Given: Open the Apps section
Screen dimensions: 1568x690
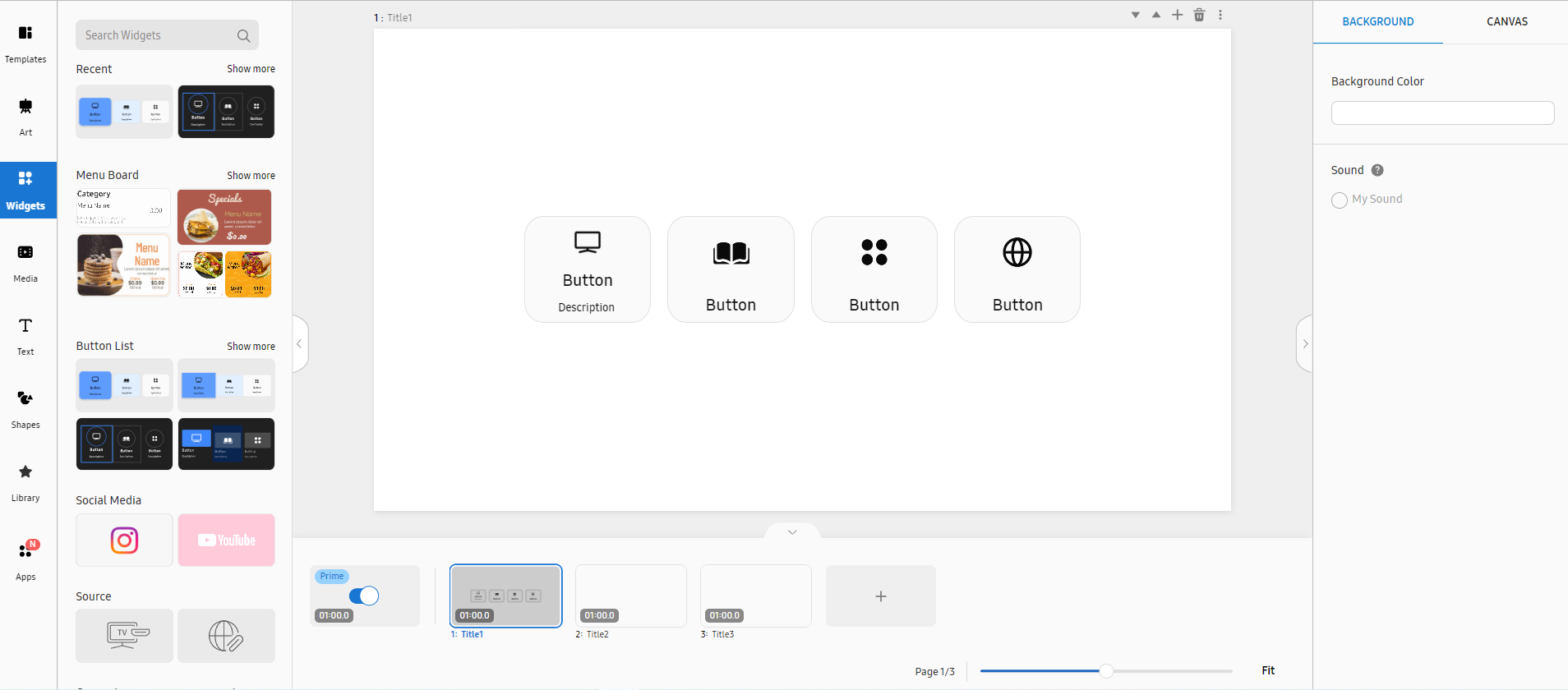Looking at the screenshot, I should (25, 560).
